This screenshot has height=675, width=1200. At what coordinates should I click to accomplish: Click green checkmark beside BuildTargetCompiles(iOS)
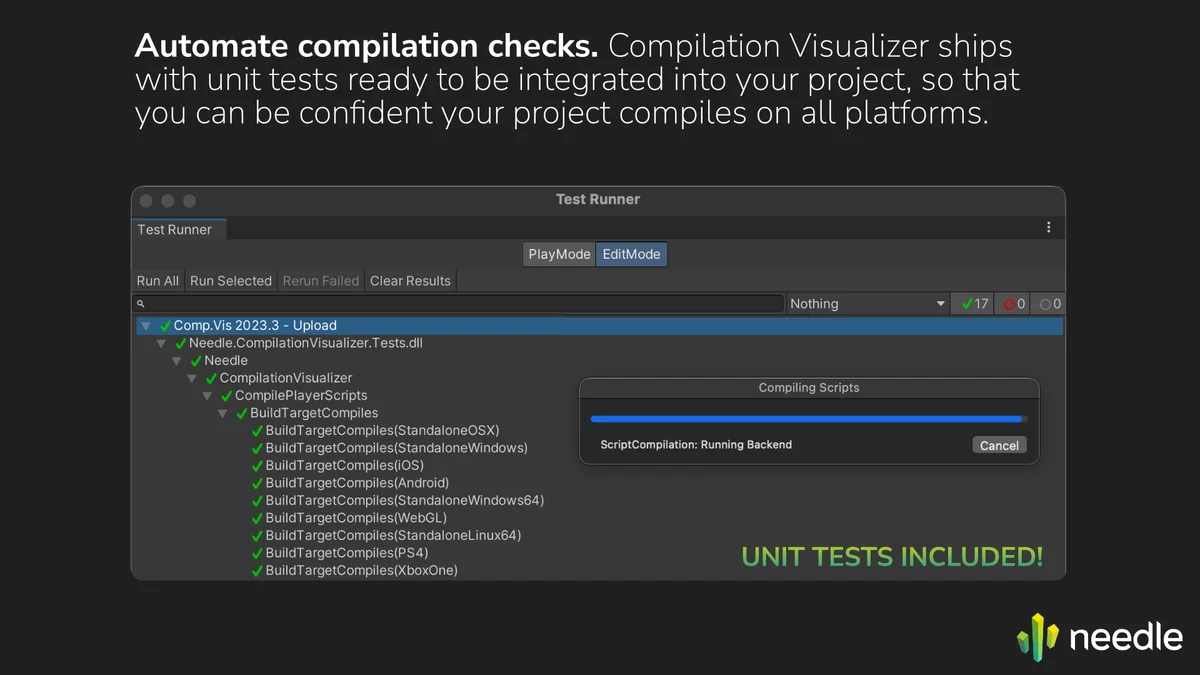click(257, 466)
